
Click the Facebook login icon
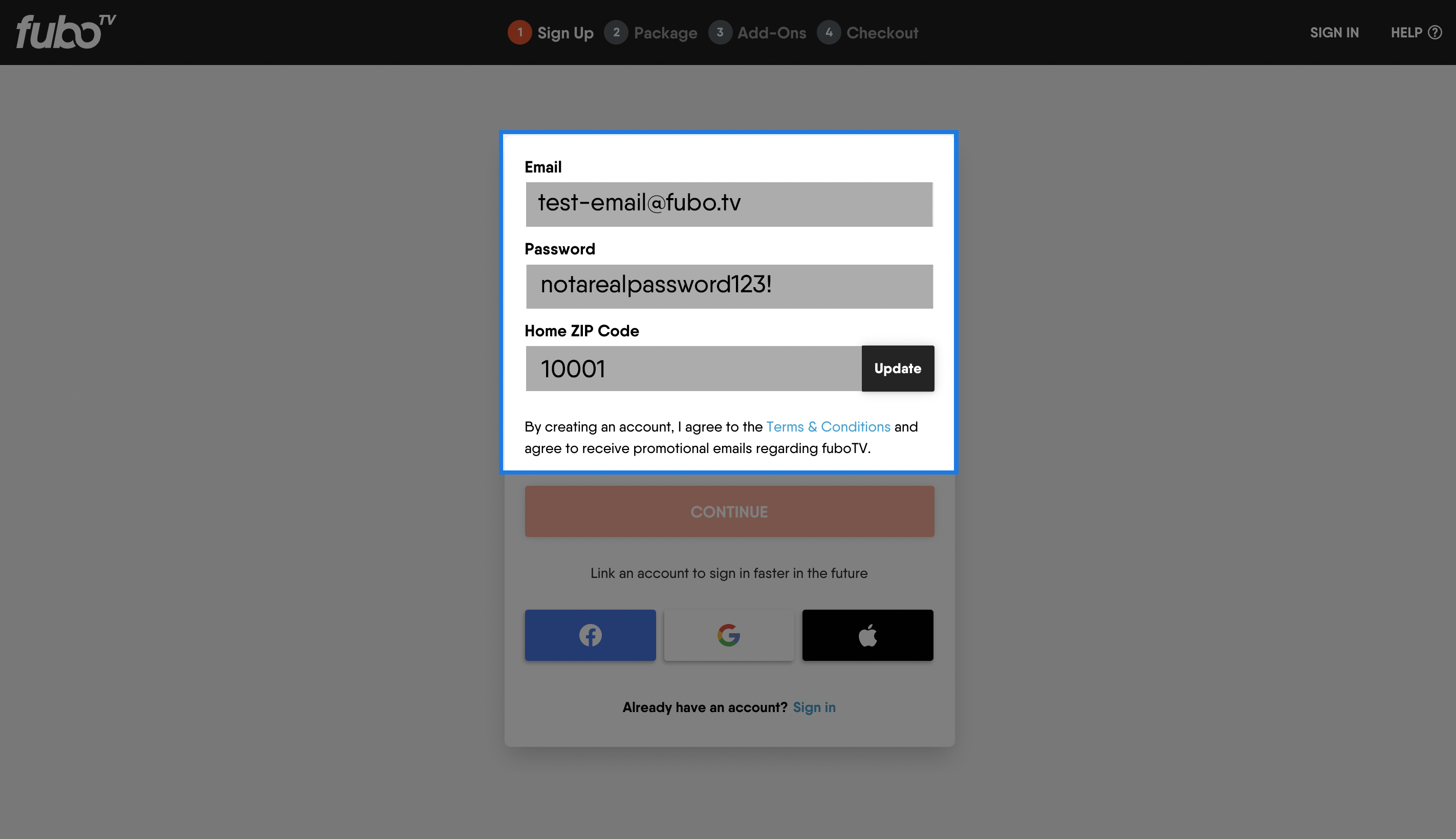pos(590,634)
